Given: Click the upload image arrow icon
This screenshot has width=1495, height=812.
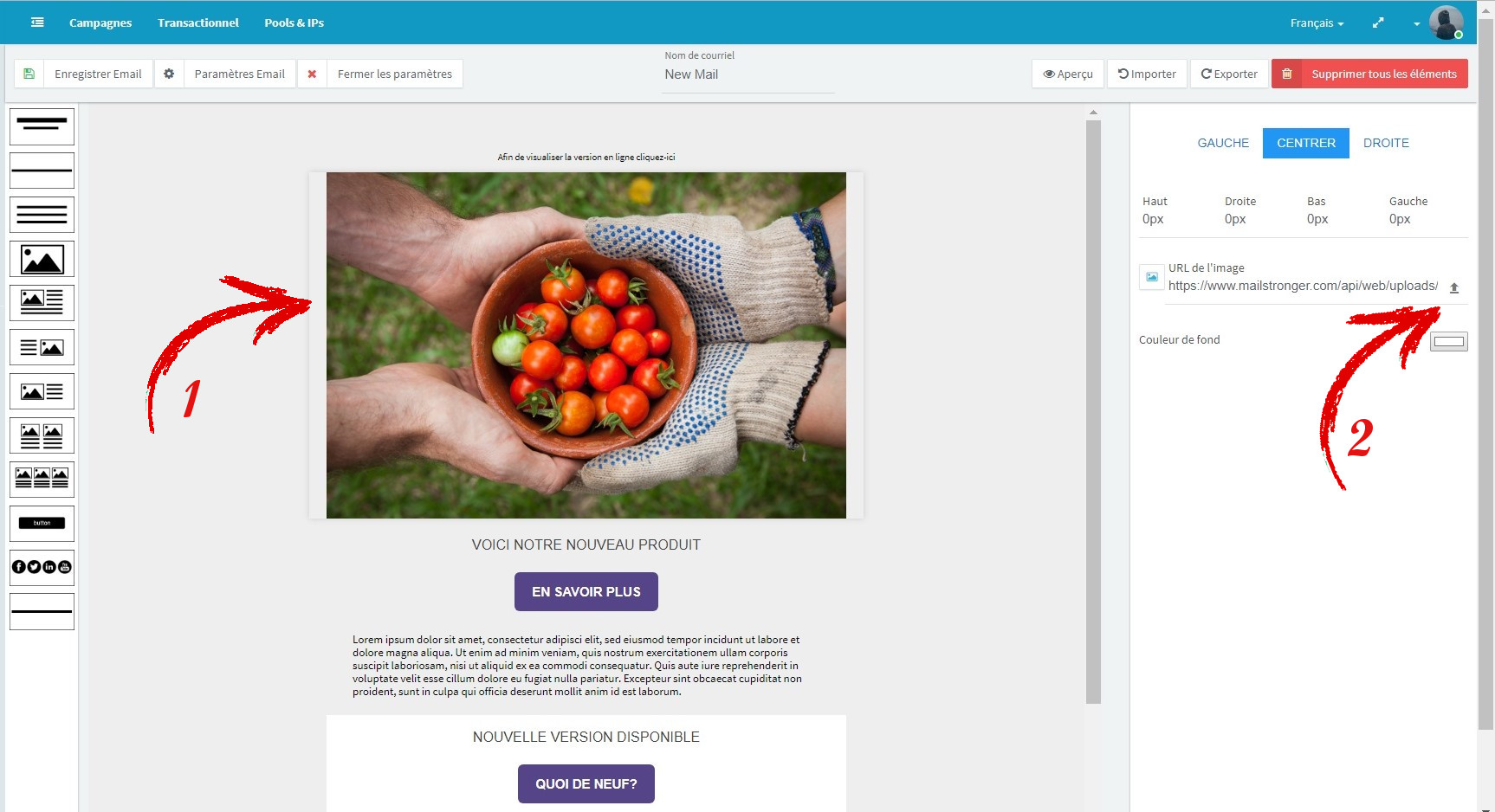Looking at the screenshot, I should [x=1454, y=287].
